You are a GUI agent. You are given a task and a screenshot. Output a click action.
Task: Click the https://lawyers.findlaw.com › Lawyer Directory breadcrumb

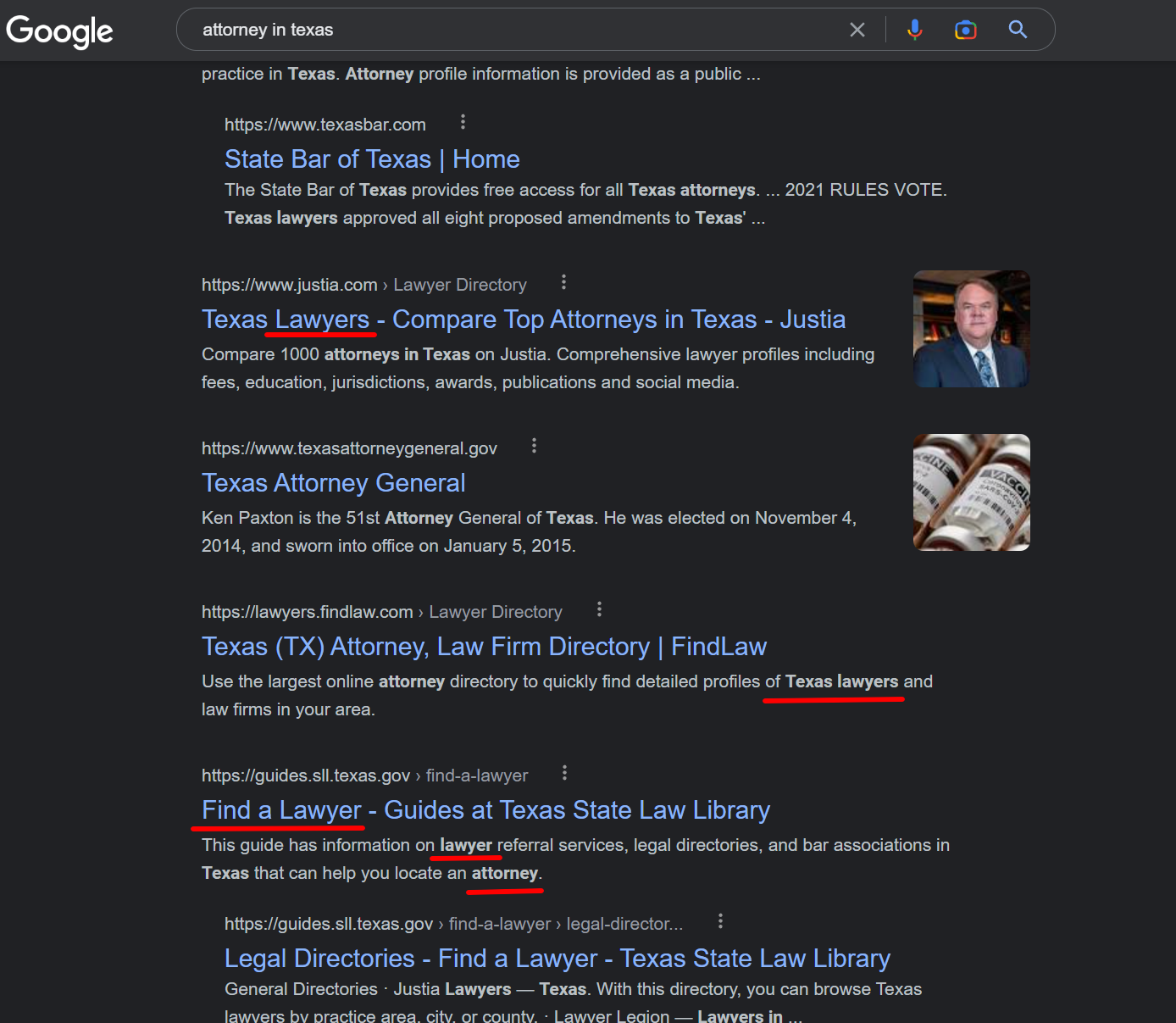pos(382,612)
